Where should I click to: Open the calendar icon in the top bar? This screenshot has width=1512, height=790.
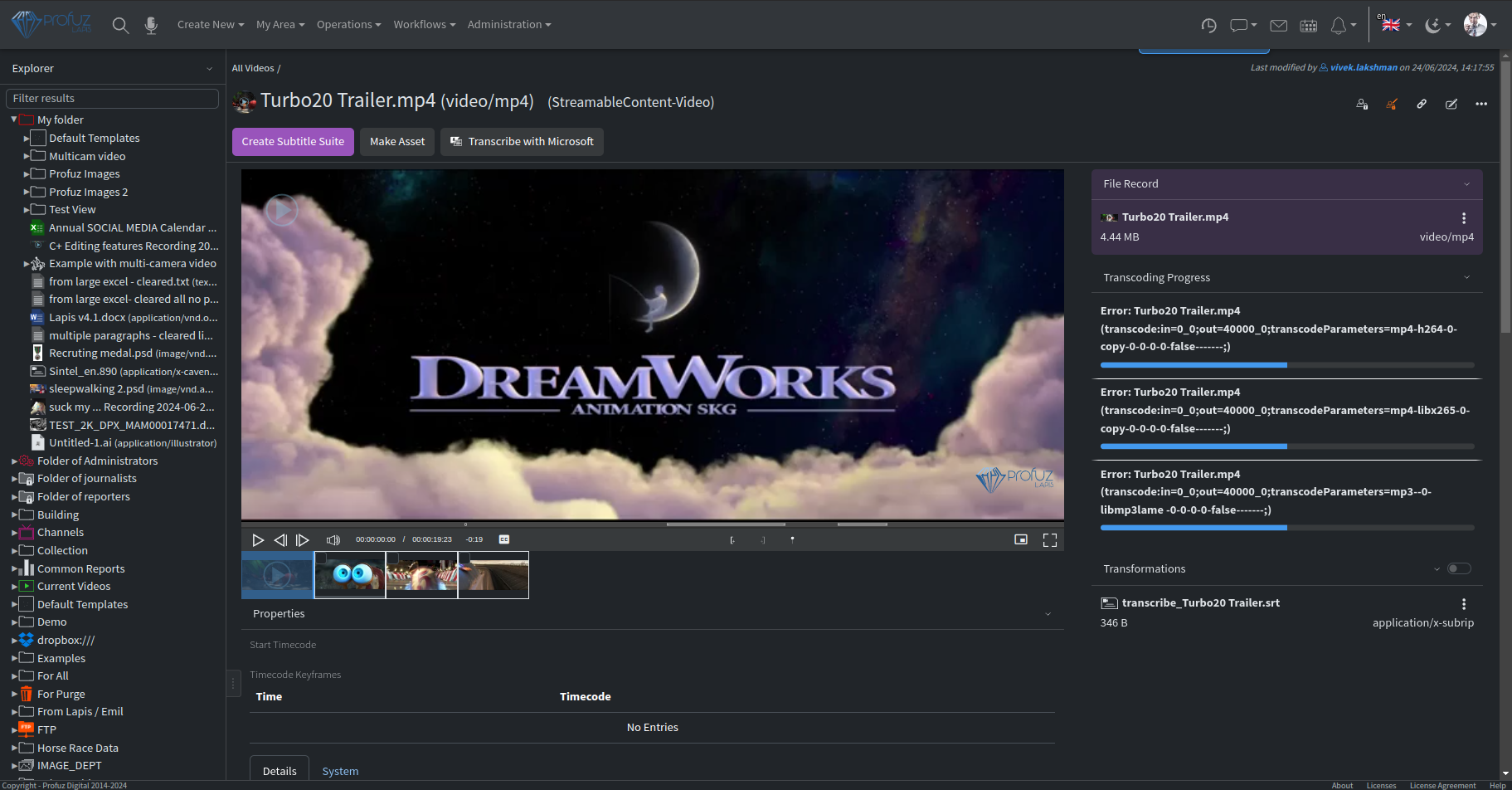[1309, 25]
